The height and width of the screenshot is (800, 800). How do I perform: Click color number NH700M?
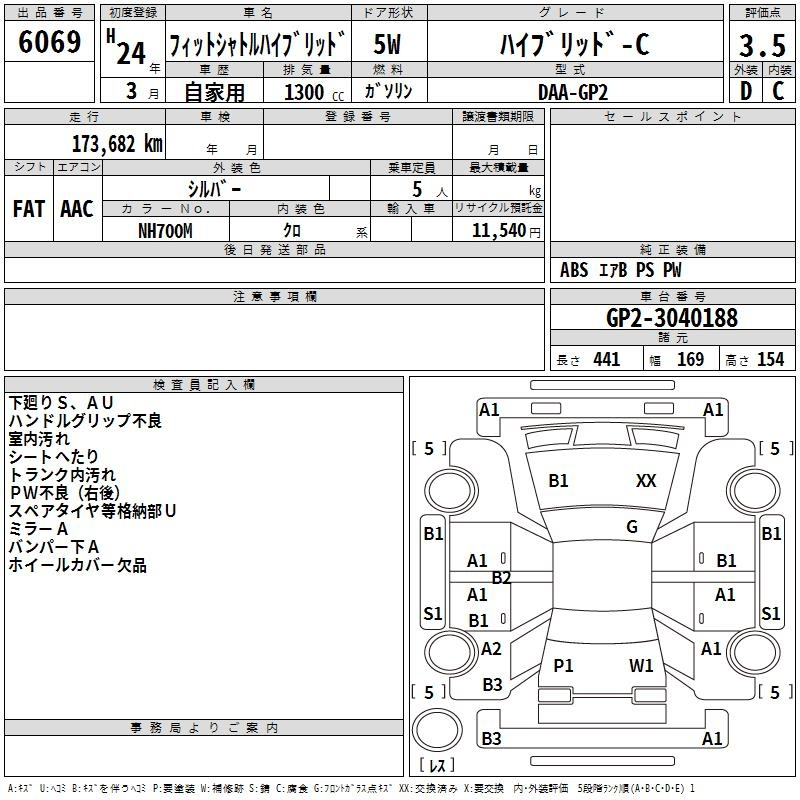coord(165,231)
